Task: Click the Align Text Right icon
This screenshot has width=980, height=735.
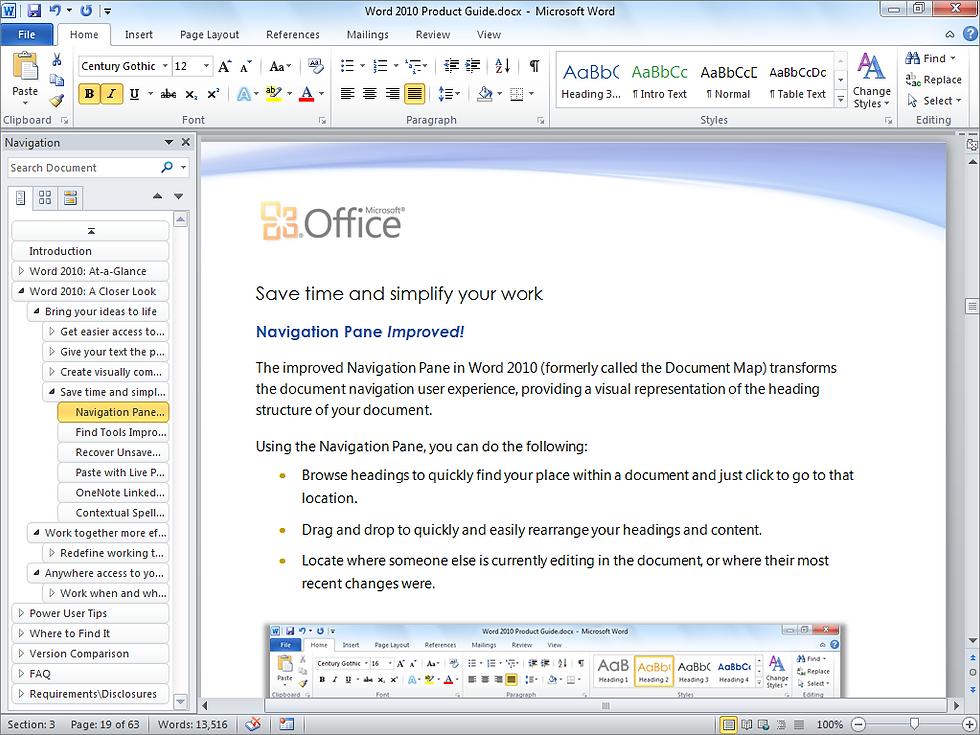Action: pyautogui.click(x=392, y=94)
